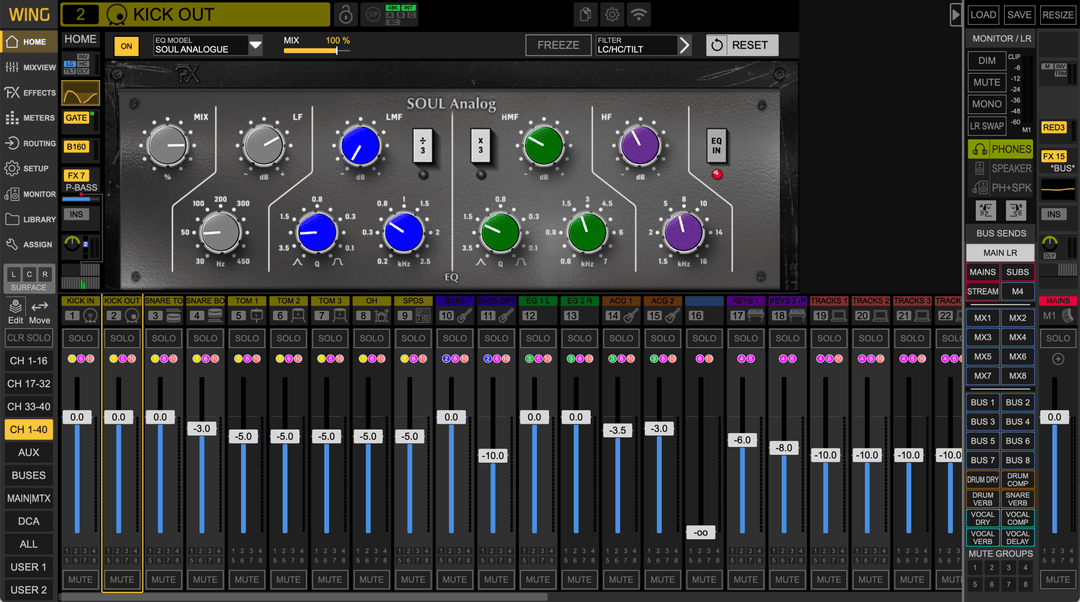The width and height of the screenshot is (1080, 602).
Task: Open the EQ MODEL dropdown
Action: 255,45
